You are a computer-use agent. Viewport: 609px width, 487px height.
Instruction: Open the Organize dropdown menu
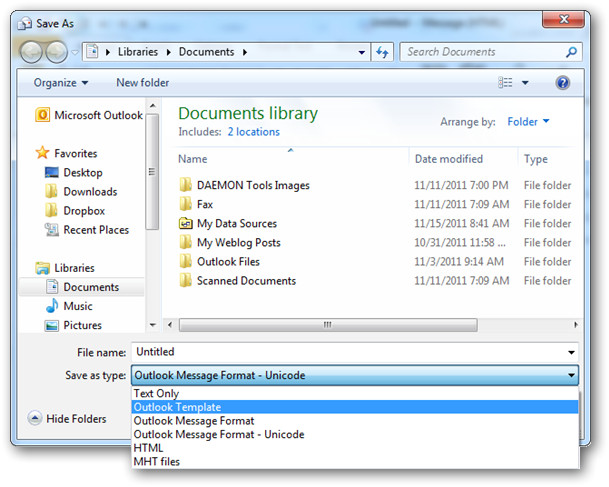click(60, 83)
